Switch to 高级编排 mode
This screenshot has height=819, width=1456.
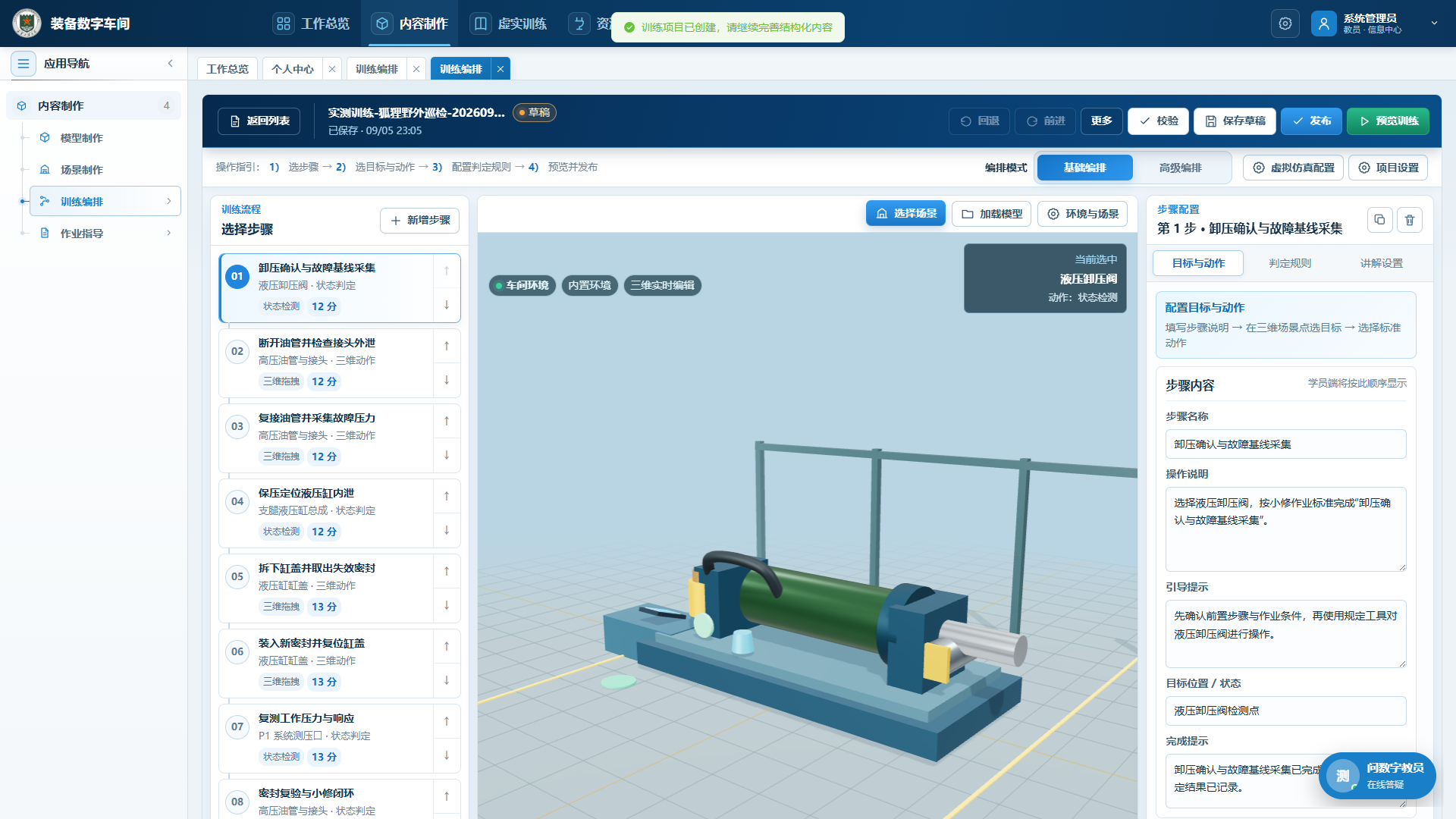pyautogui.click(x=1180, y=168)
